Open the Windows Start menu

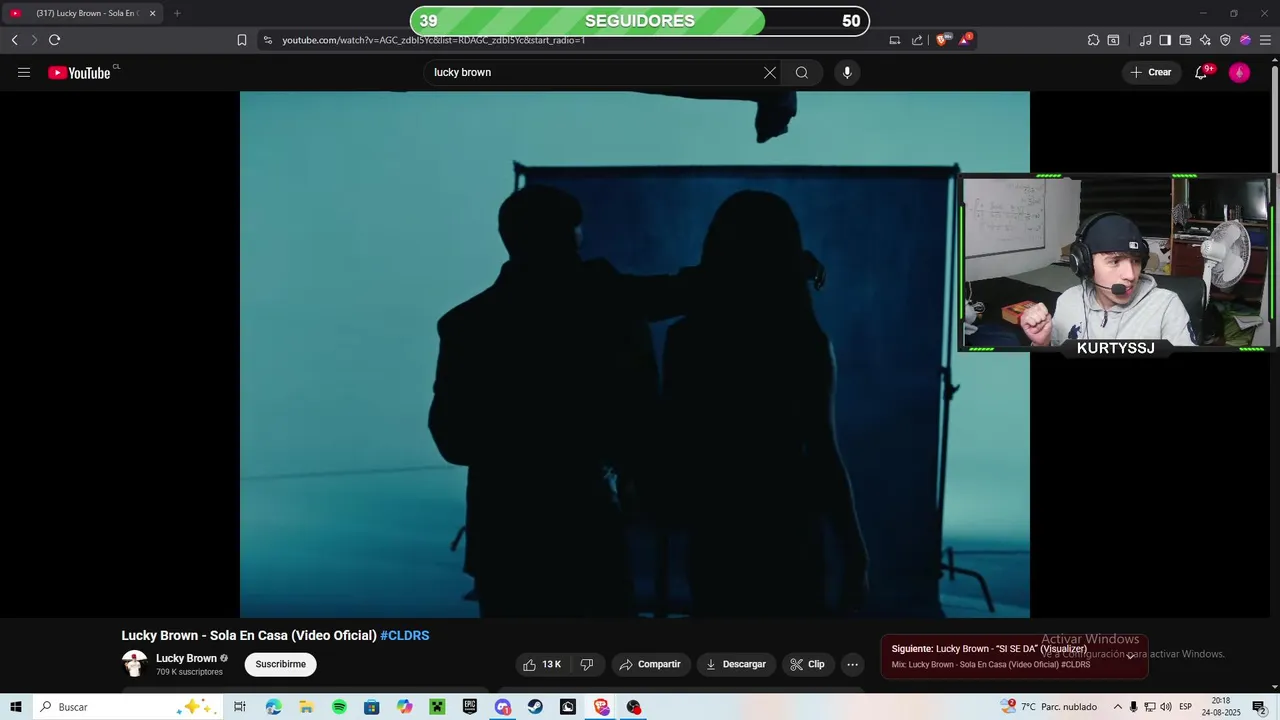15,707
